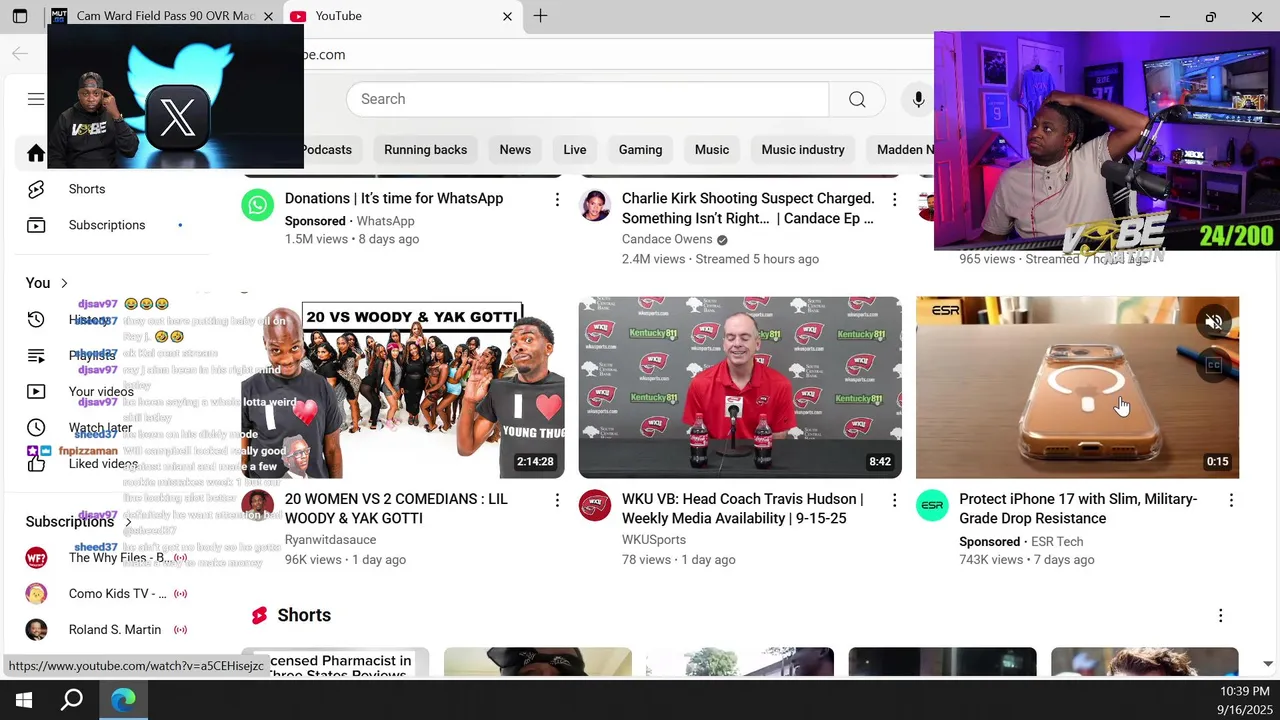This screenshot has height=720, width=1280.
Task: Open more options for 20 Women video
Action: [x=557, y=500]
